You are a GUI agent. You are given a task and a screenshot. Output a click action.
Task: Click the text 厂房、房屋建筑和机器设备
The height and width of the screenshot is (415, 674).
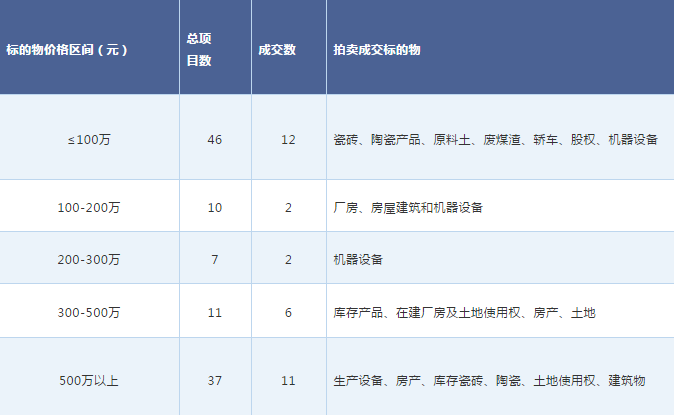tap(408, 208)
